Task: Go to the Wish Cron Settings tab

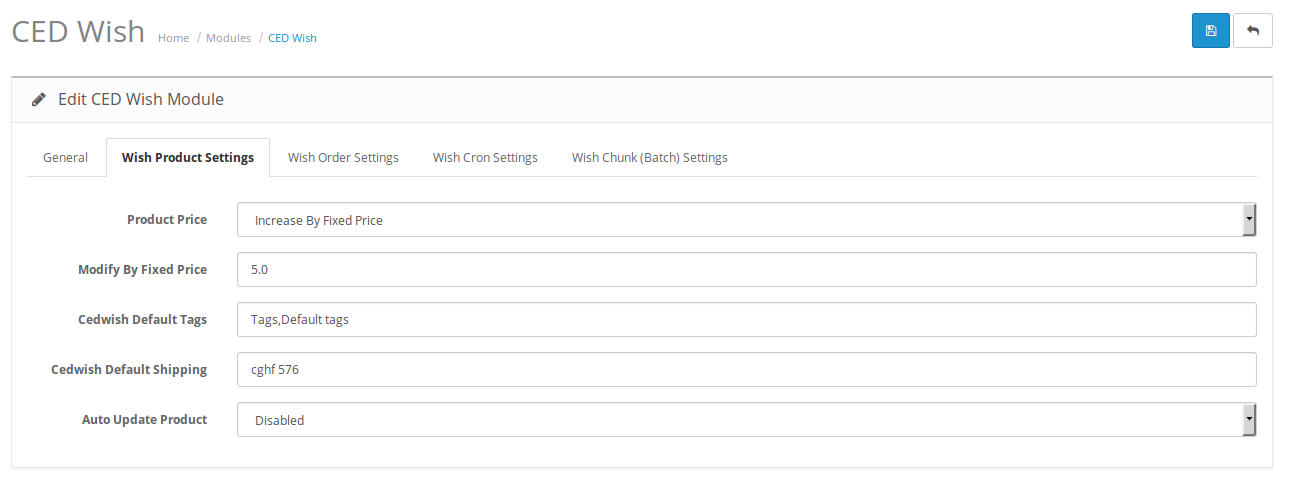Action: 485,157
